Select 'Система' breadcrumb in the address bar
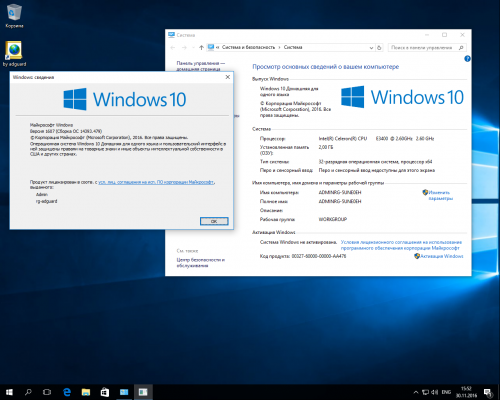This screenshot has height=400, width=500. [x=293, y=47]
